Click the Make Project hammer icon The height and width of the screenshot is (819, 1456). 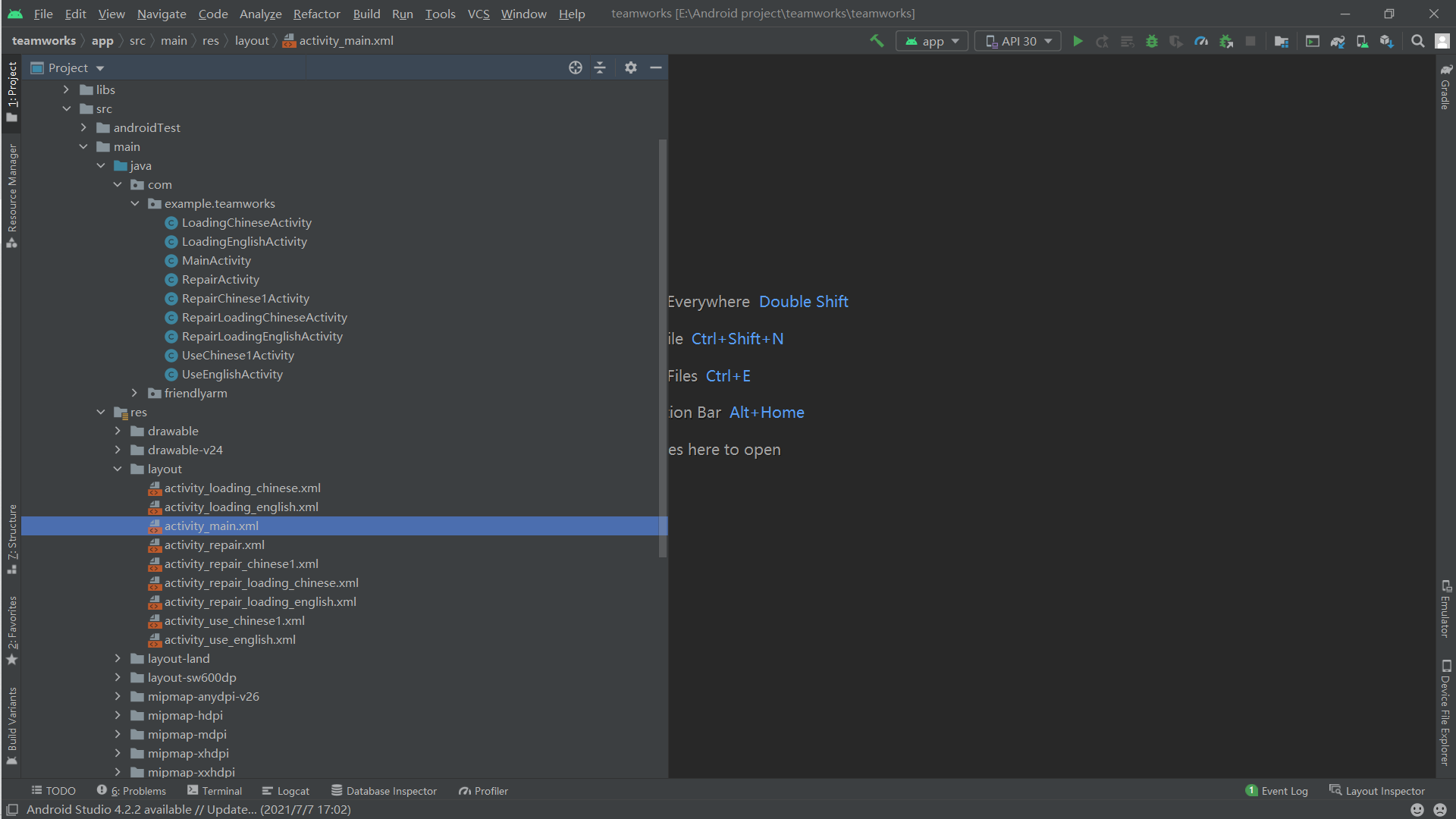877,41
